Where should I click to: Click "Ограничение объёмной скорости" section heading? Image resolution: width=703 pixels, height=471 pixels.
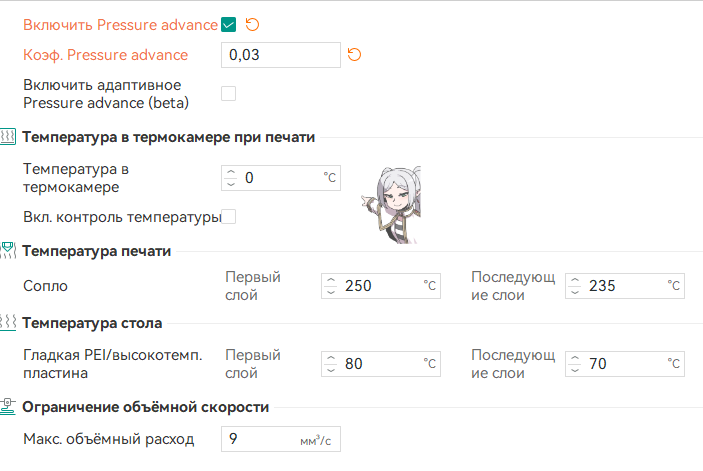(146, 407)
